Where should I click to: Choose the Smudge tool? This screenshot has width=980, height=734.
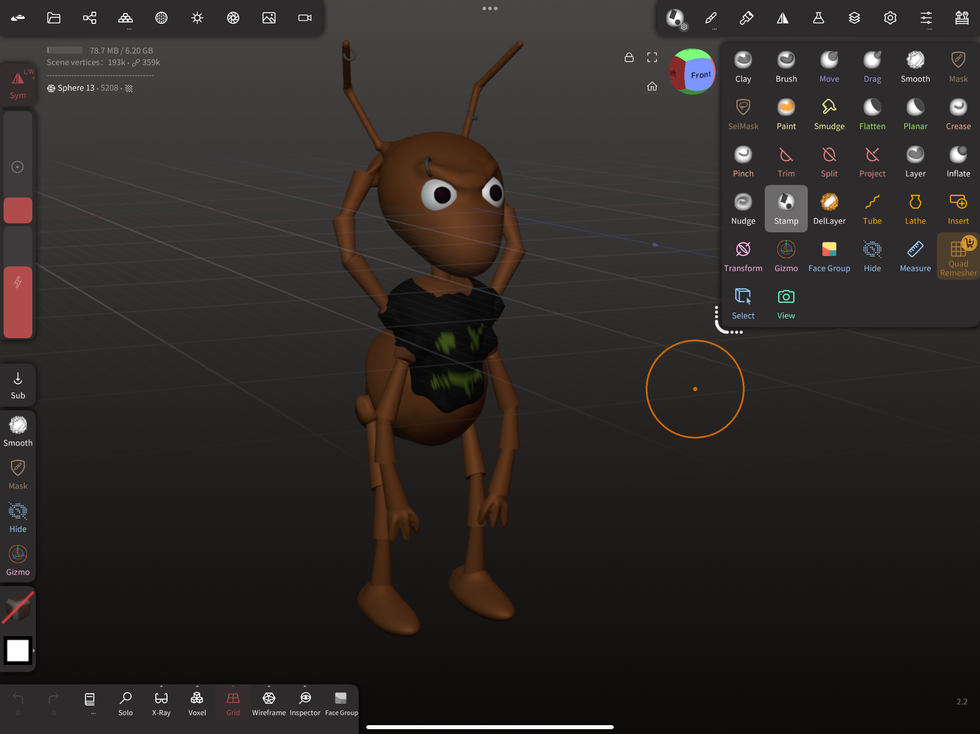click(829, 114)
